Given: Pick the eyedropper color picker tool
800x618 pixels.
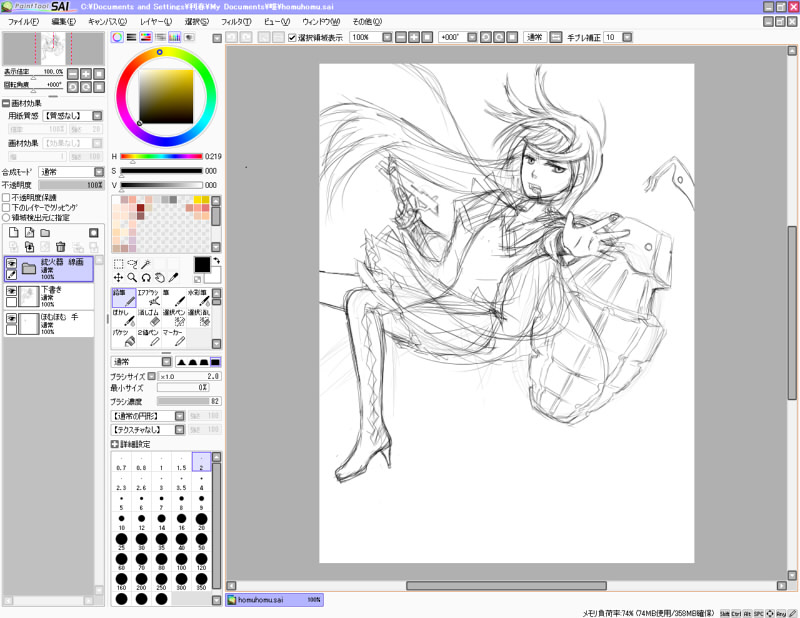Looking at the screenshot, I should coord(173,278).
